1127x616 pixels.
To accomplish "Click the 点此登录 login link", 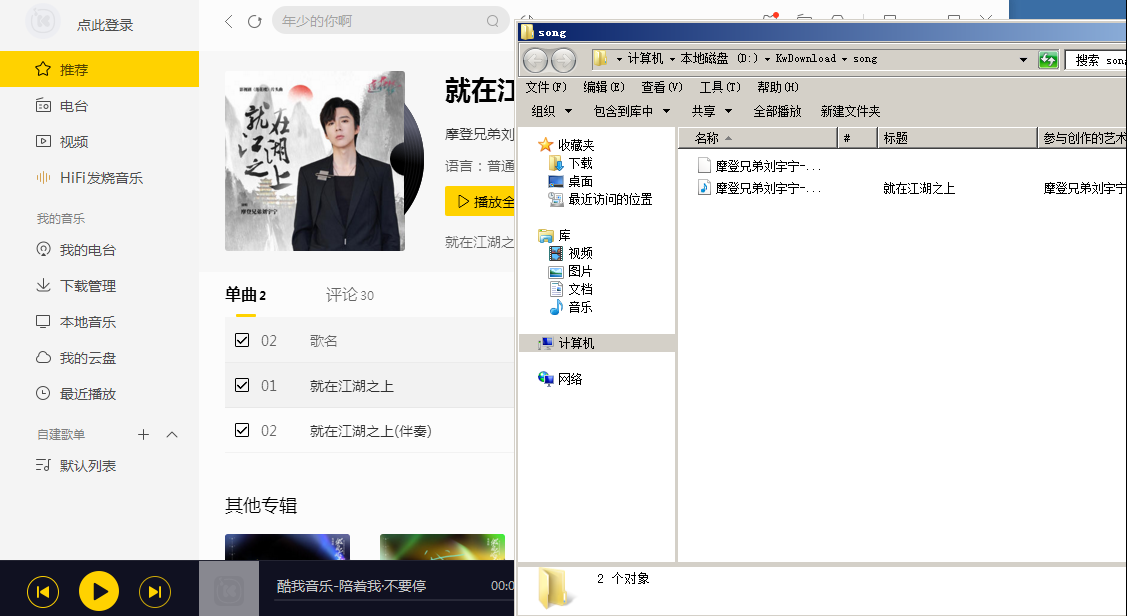I will point(105,24).
